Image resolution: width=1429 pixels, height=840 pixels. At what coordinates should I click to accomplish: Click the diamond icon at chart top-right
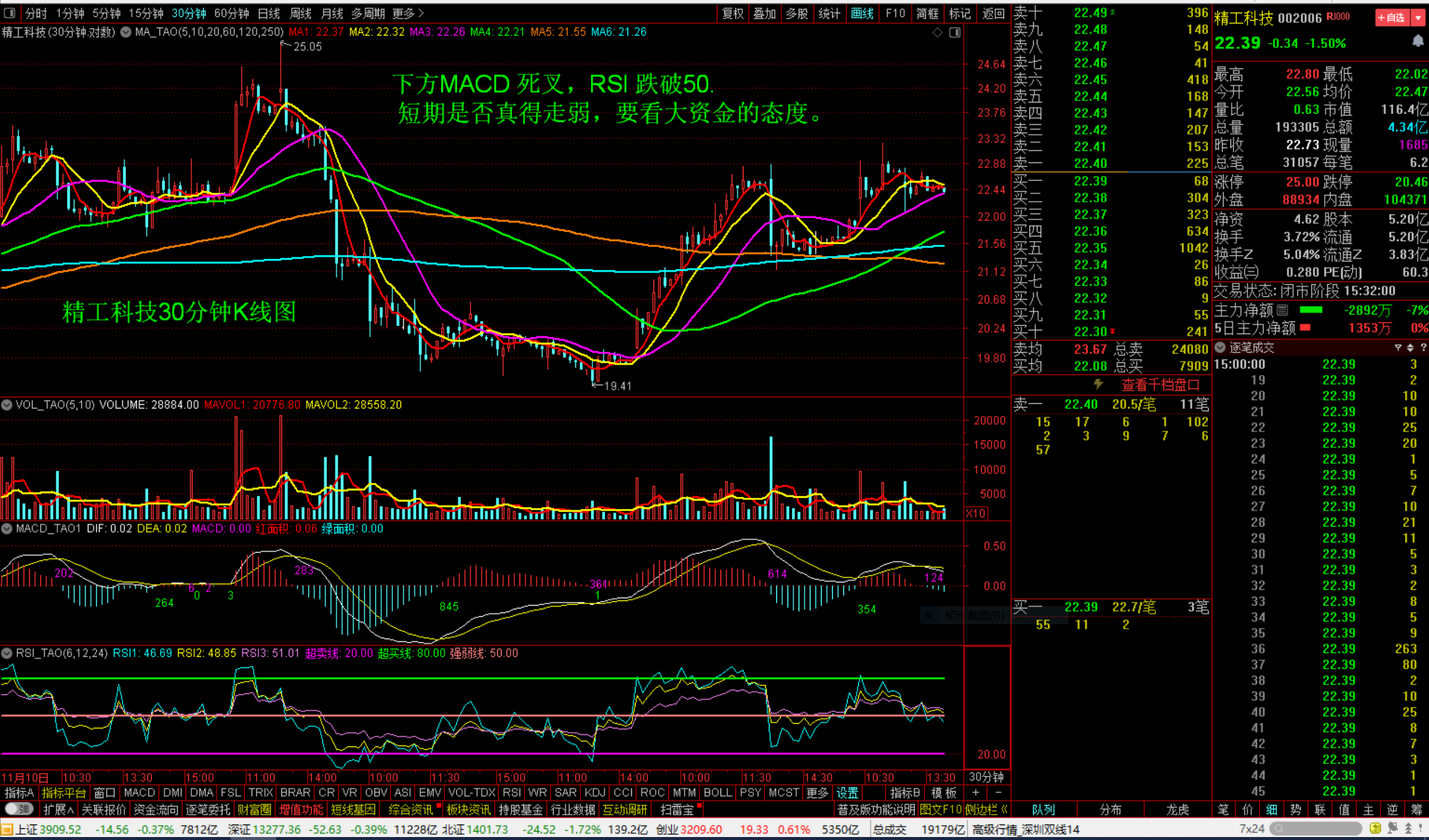click(x=937, y=32)
